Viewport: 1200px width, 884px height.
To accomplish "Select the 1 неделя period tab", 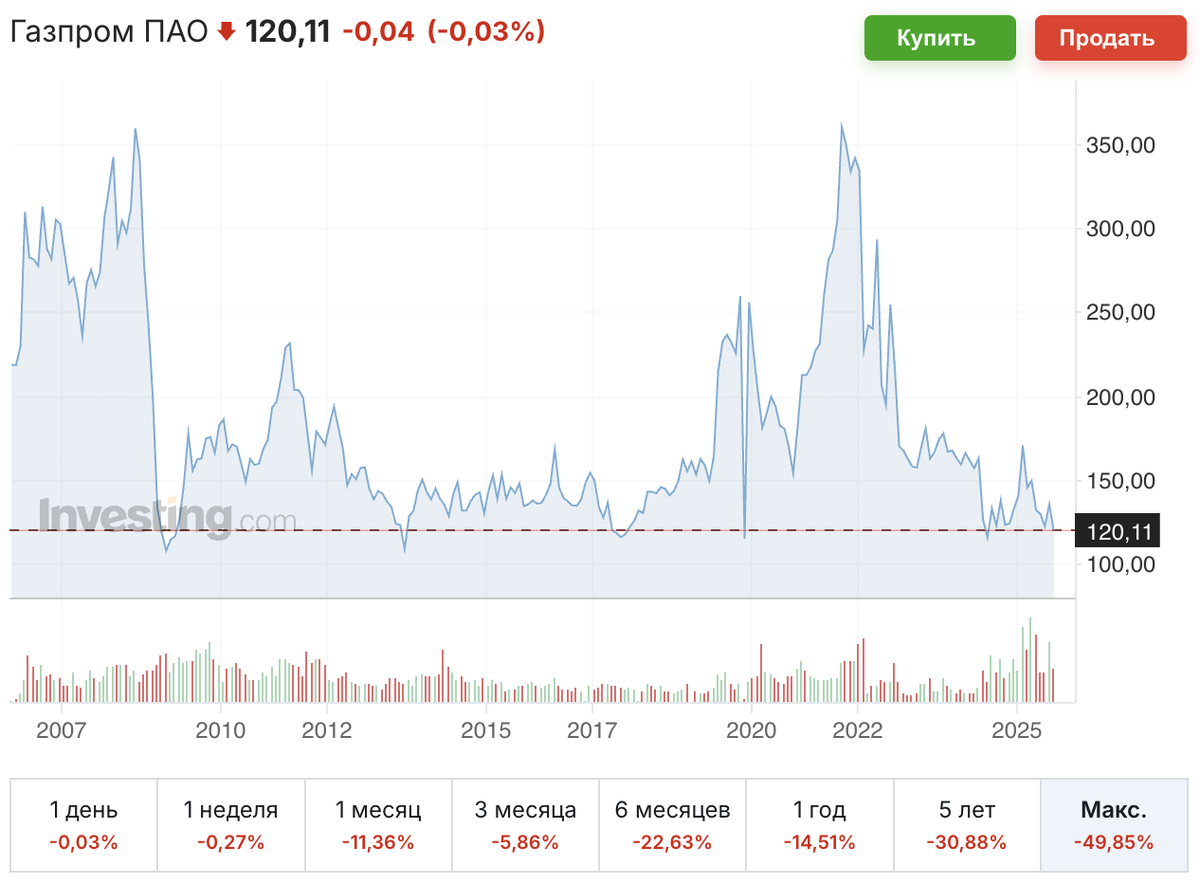I will (231, 824).
